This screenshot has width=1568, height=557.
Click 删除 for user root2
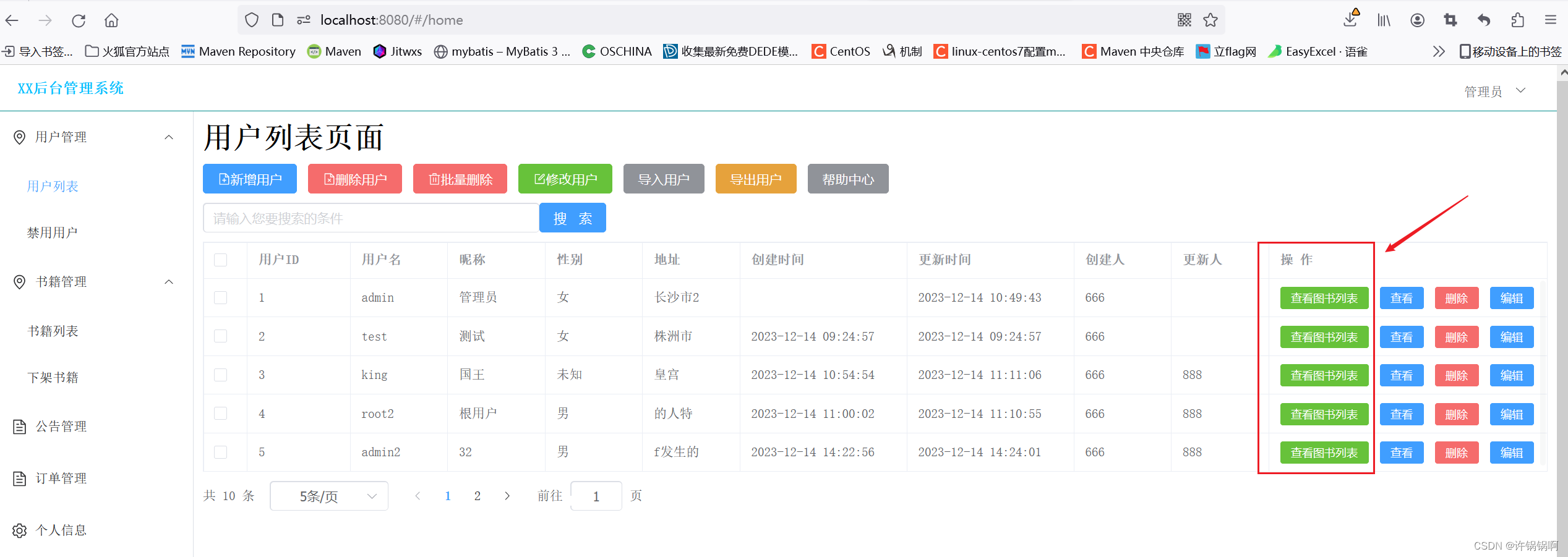[x=1457, y=414]
